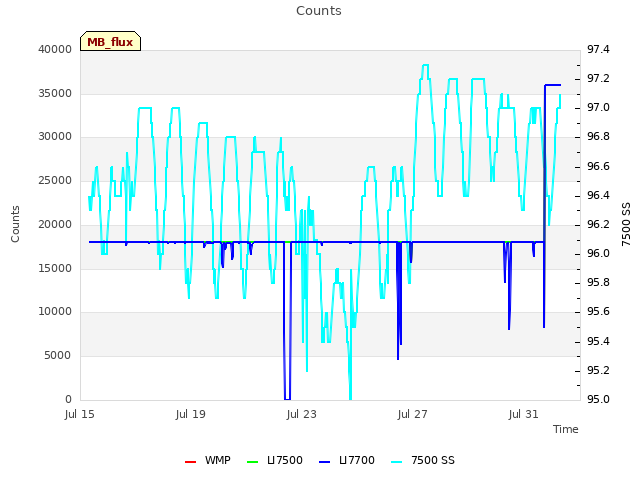
Task: Click the cyan 7500 SS legend swatch
Action: click(x=396, y=462)
